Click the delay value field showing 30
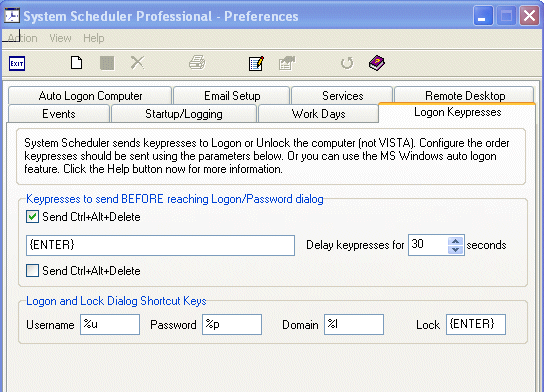The height and width of the screenshot is (392, 544). pyautogui.click(x=428, y=245)
